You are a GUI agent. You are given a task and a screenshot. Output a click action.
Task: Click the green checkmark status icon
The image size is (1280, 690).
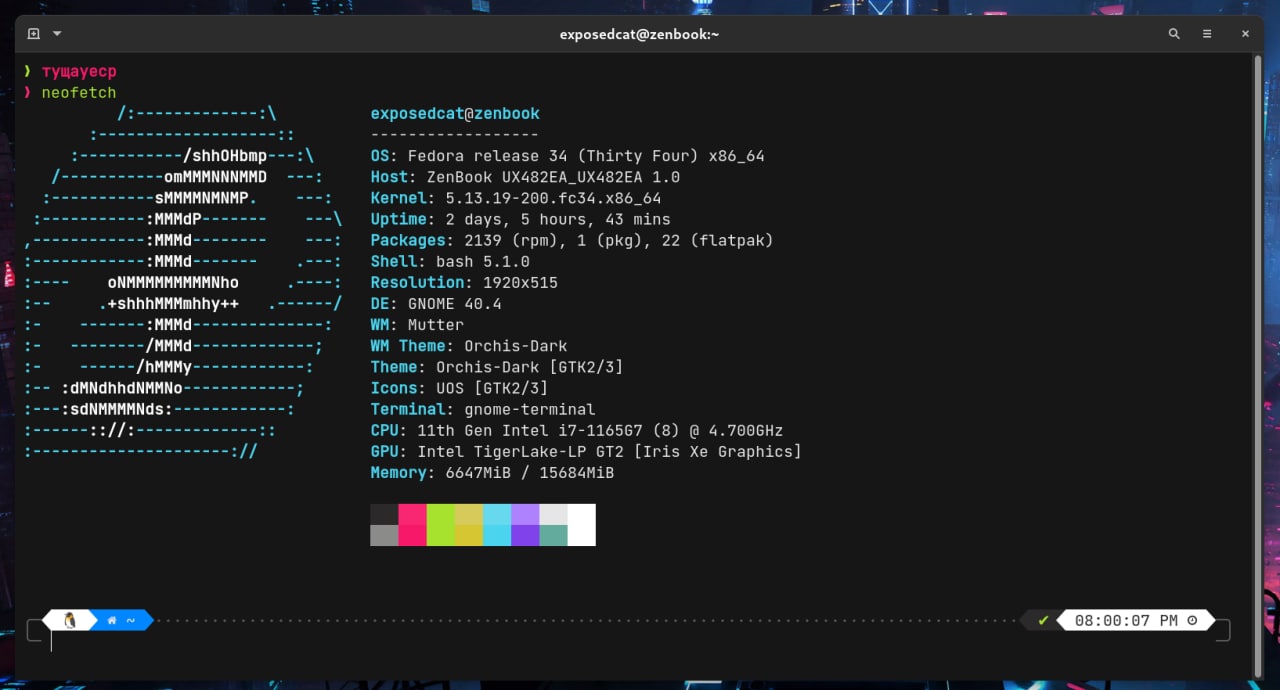(x=1044, y=620)
